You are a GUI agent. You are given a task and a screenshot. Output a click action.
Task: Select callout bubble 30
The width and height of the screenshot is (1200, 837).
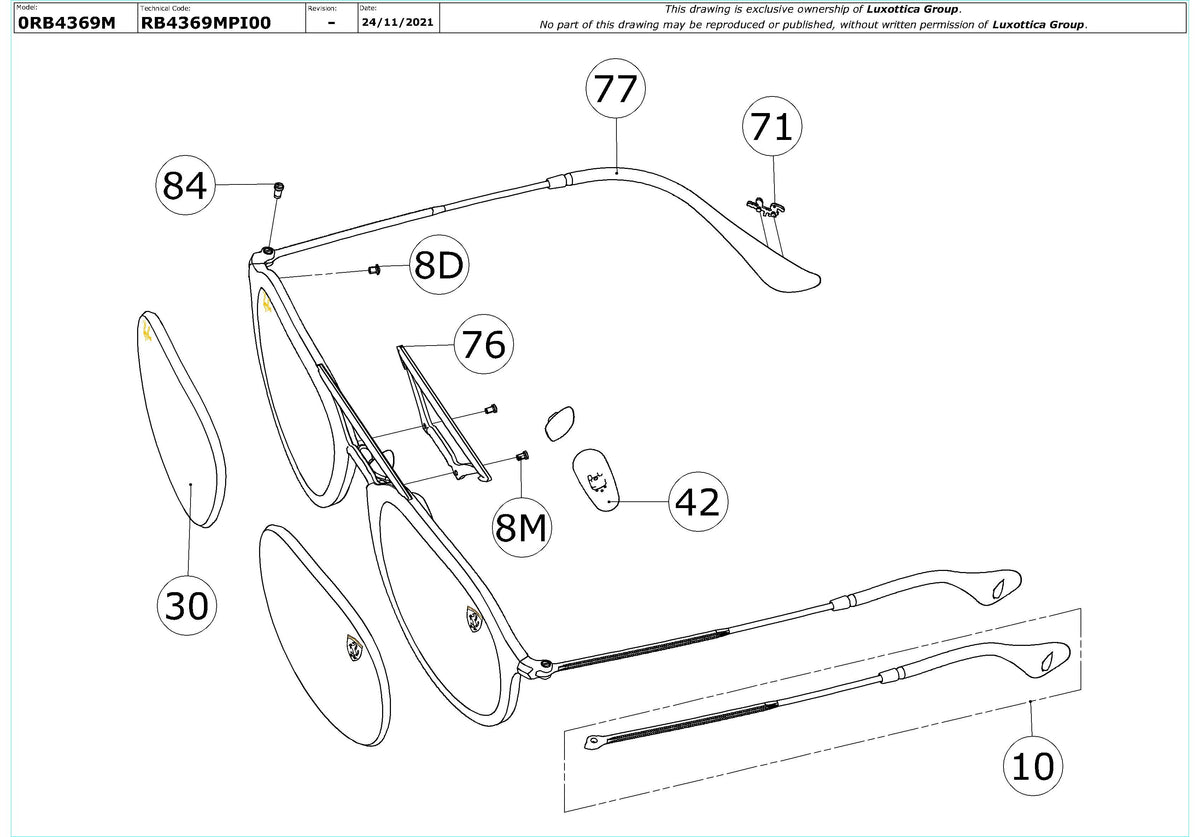point(187,606)
